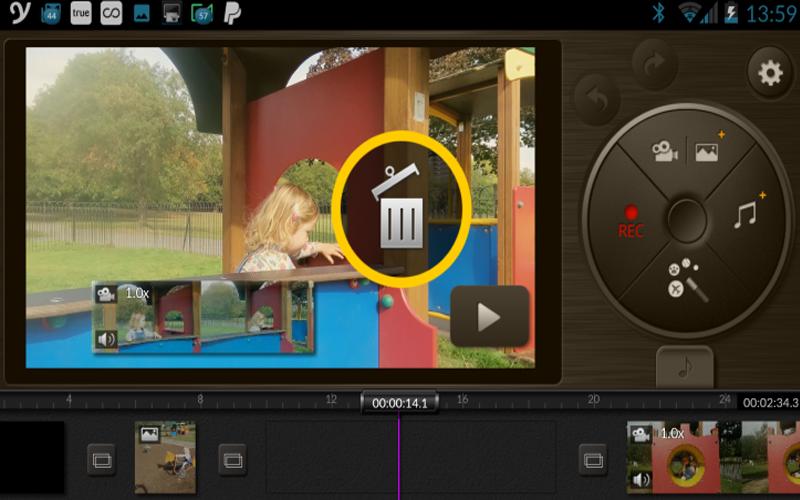
Task: Open the Wi-Fi status icon
Action: click(689, 13)
